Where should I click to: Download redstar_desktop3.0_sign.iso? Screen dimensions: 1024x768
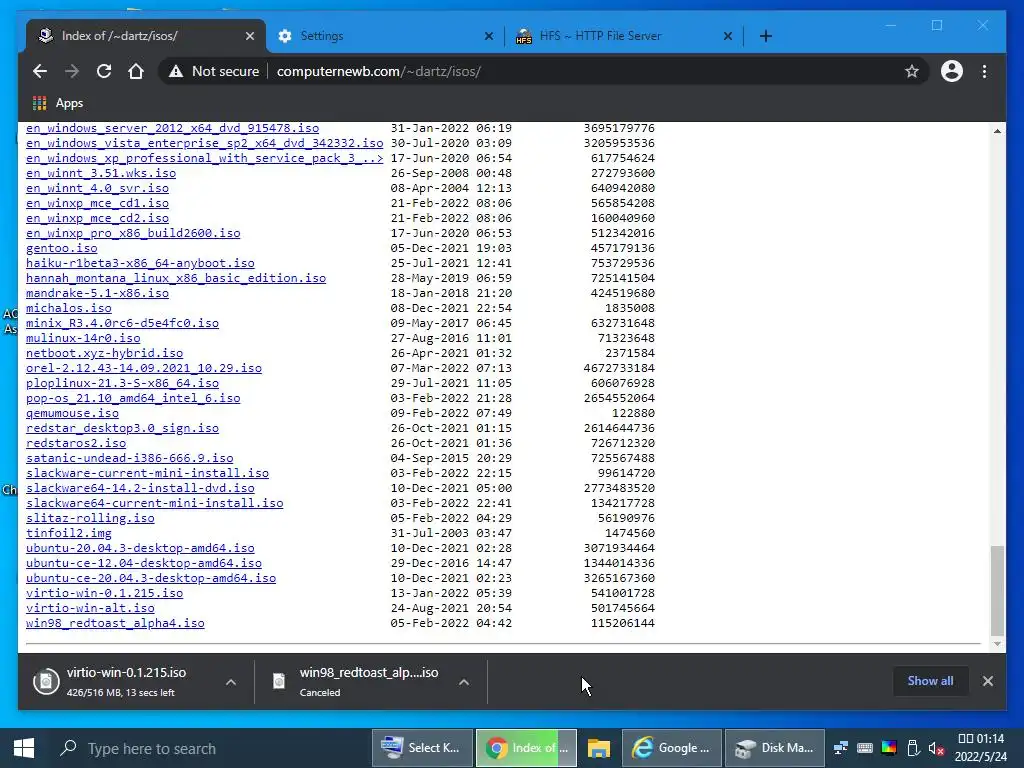122,428
